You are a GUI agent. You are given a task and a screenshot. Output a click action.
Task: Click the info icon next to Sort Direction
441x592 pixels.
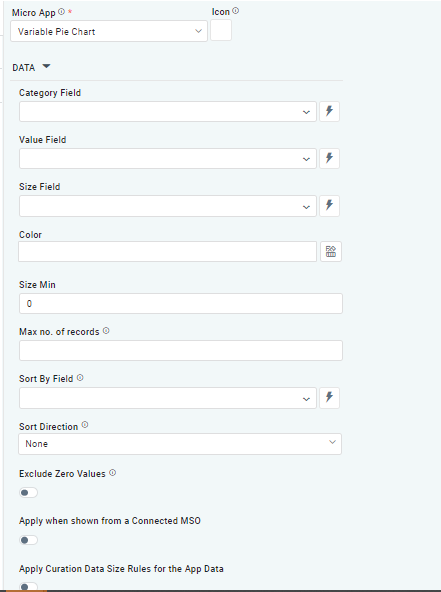pyautogui.click(x=85, y=425)
